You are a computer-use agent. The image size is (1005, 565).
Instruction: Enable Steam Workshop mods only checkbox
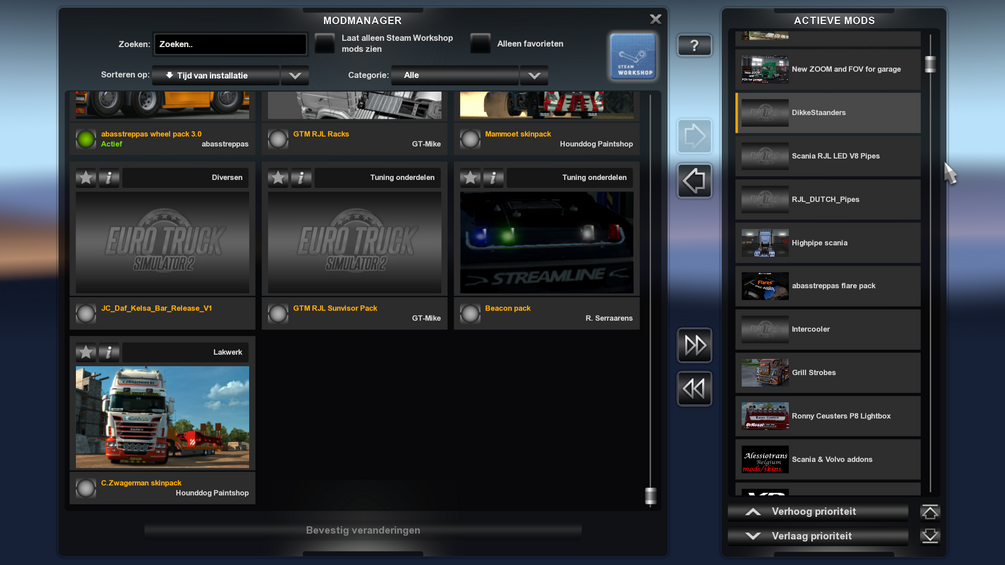point(325,44)
